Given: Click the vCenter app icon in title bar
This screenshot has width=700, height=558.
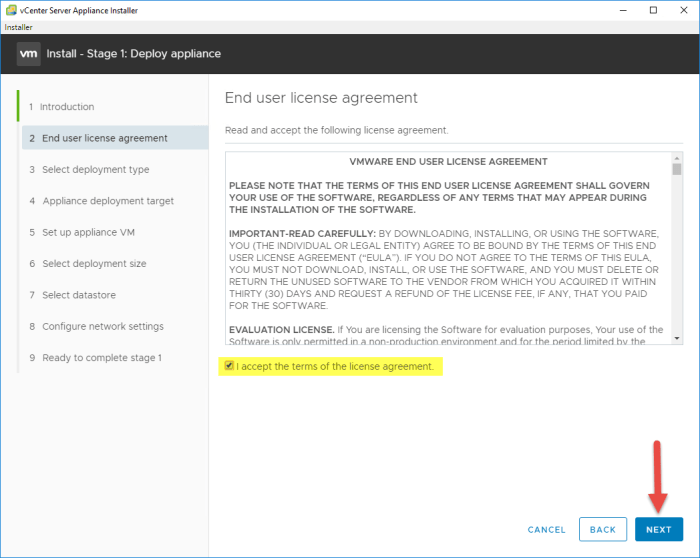Looking at the screenshot, I should pyautogui.click(x=10, y=10).
